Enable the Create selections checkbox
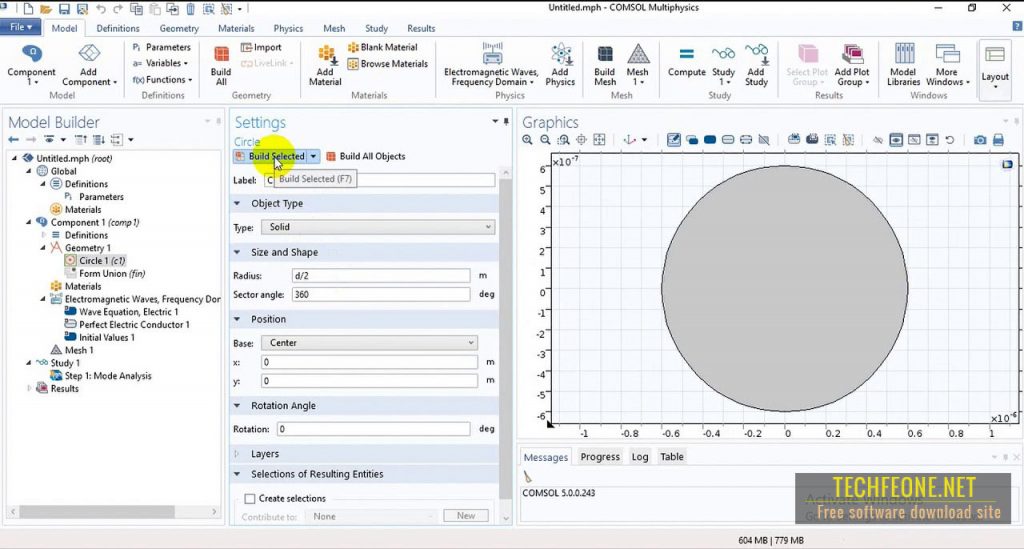 pyautogui.click(x=249, y=499)
